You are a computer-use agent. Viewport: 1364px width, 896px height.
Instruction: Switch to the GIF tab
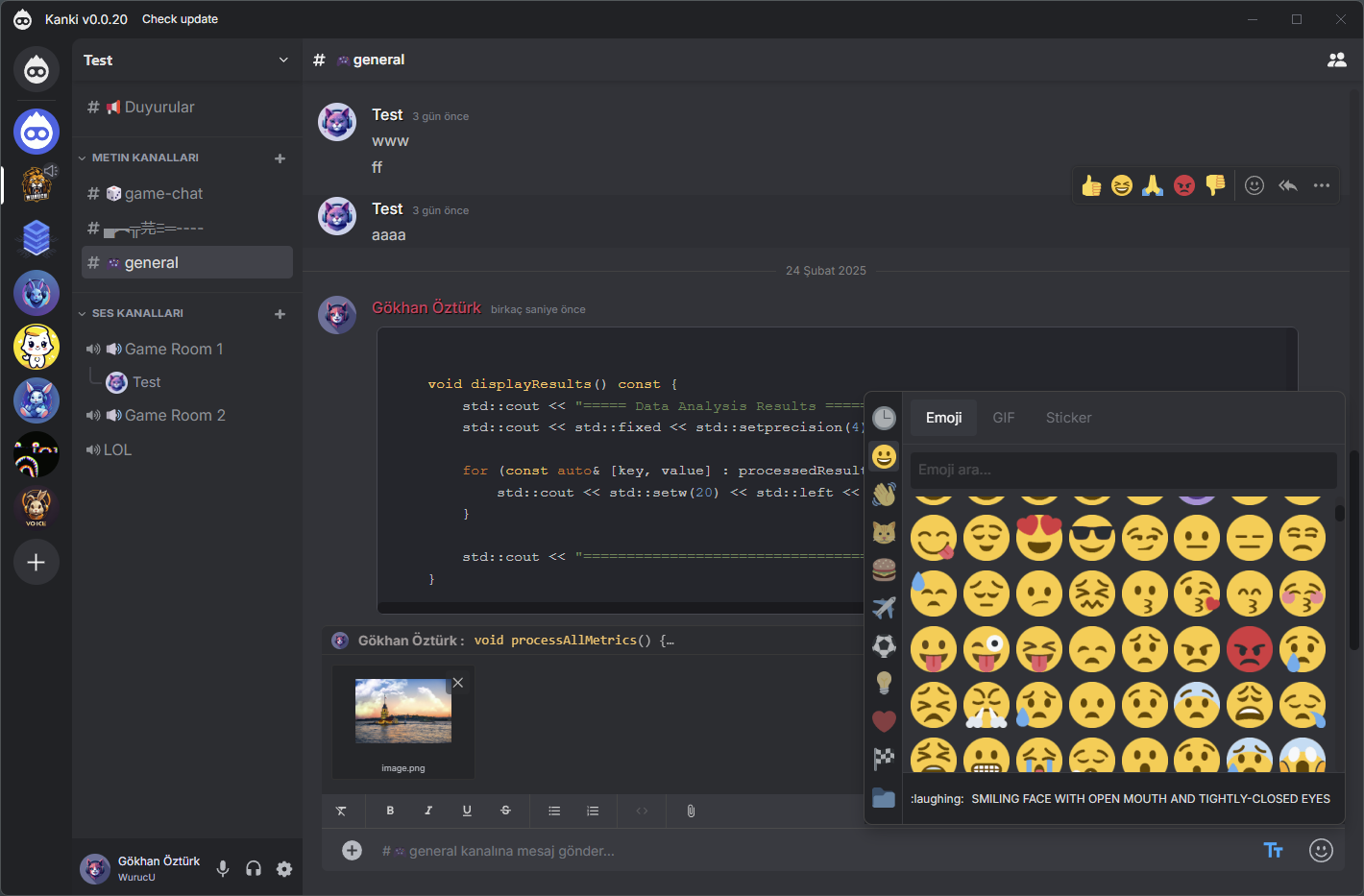pyautogui.click(x=1003, y=418)
